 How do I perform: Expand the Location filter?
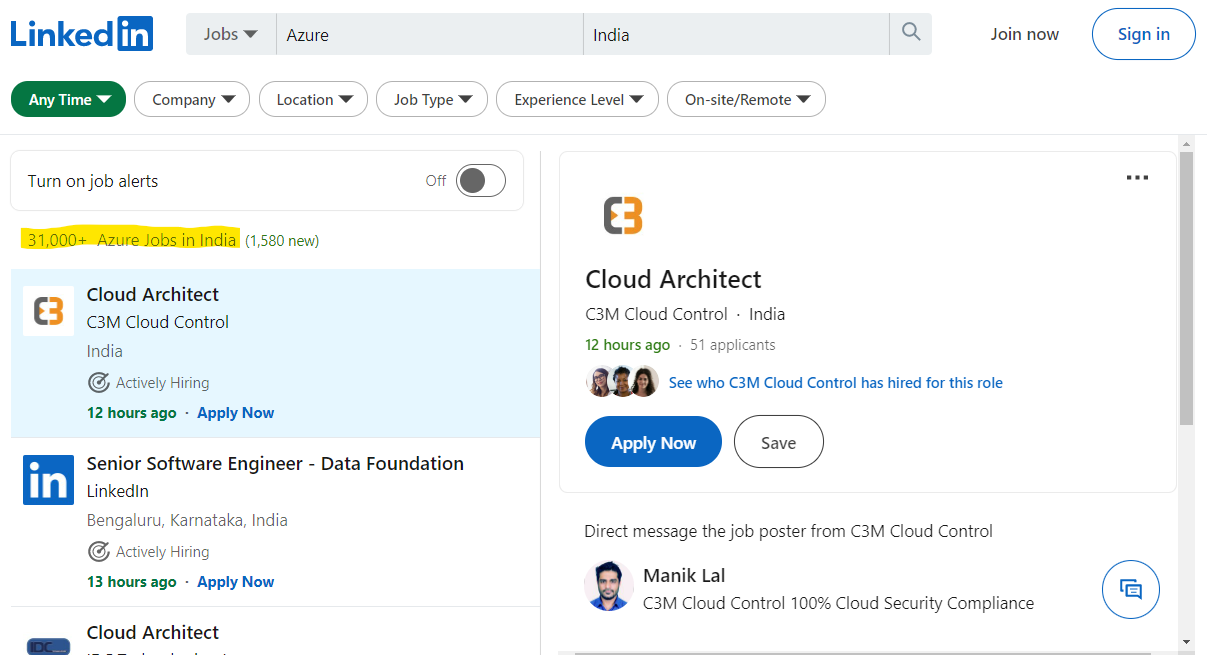(x=313, y=99)
